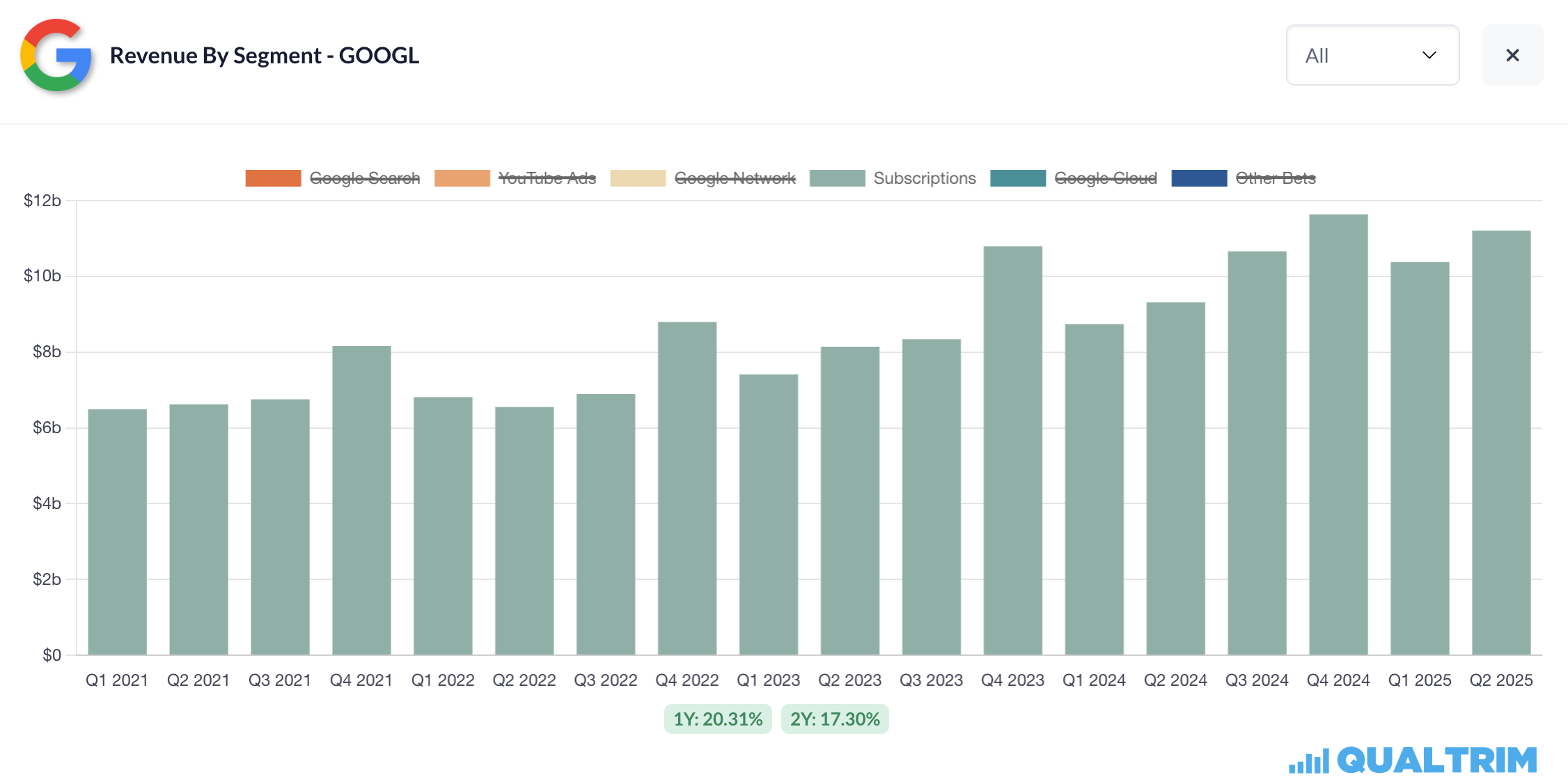Click the Qualtrim logo watermark

[x=1413, y=760]
